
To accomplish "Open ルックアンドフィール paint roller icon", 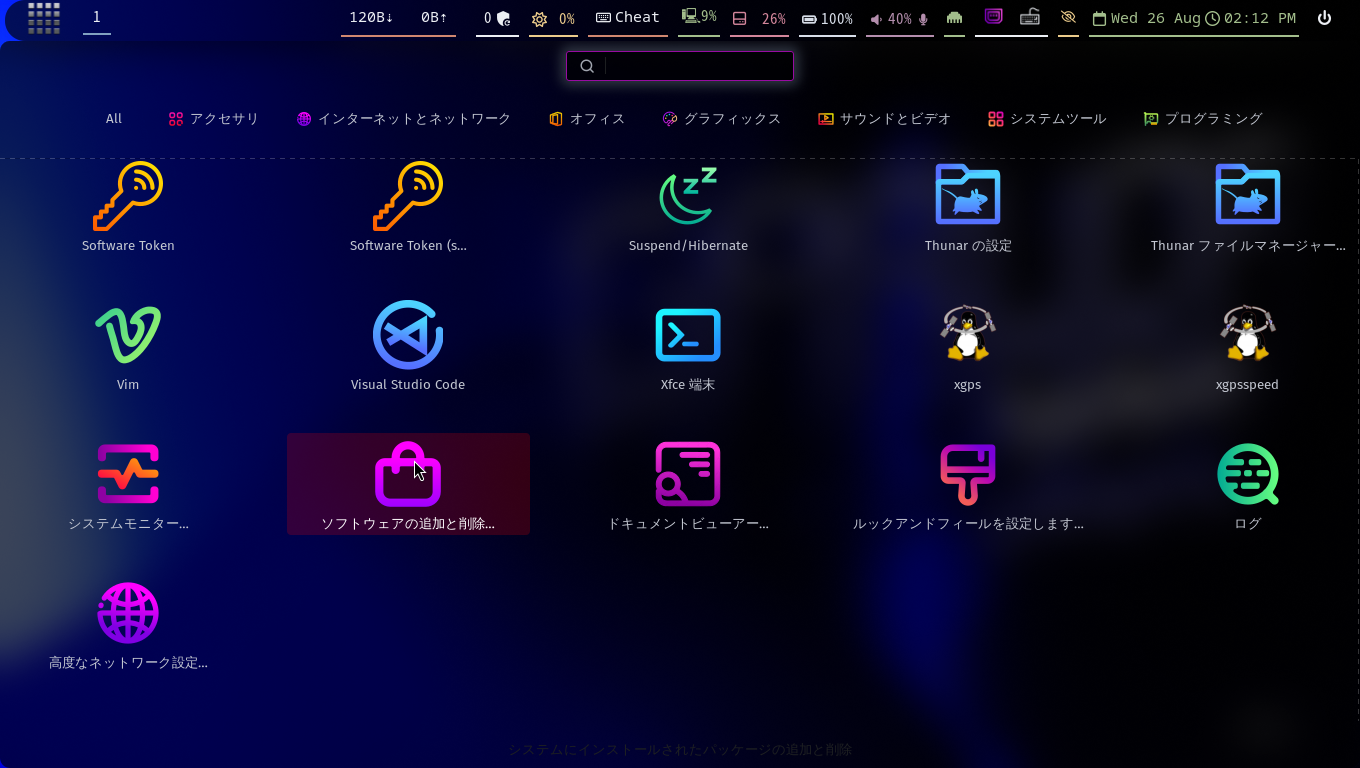I will click(x=968, y=474).
